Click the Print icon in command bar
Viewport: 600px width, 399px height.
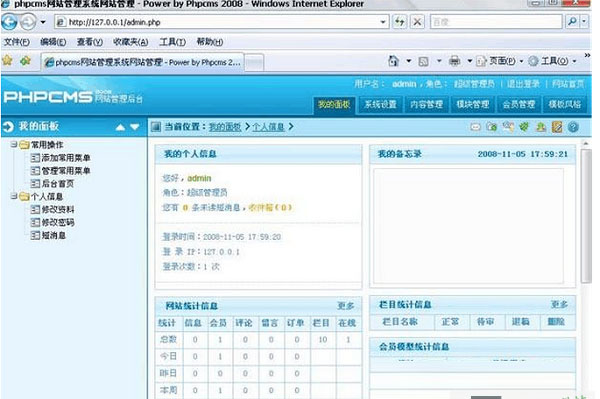pos(454,61)
